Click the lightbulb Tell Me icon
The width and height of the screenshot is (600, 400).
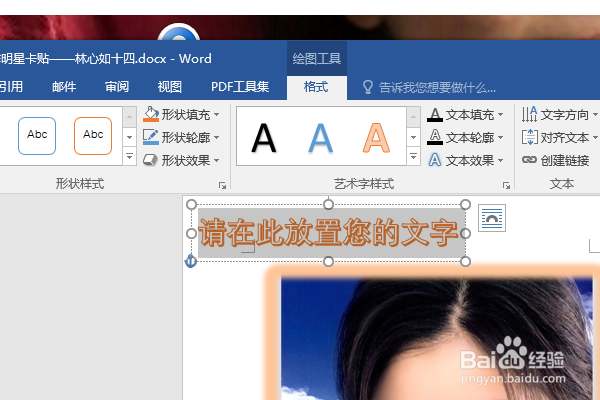[x=367, y=87]
